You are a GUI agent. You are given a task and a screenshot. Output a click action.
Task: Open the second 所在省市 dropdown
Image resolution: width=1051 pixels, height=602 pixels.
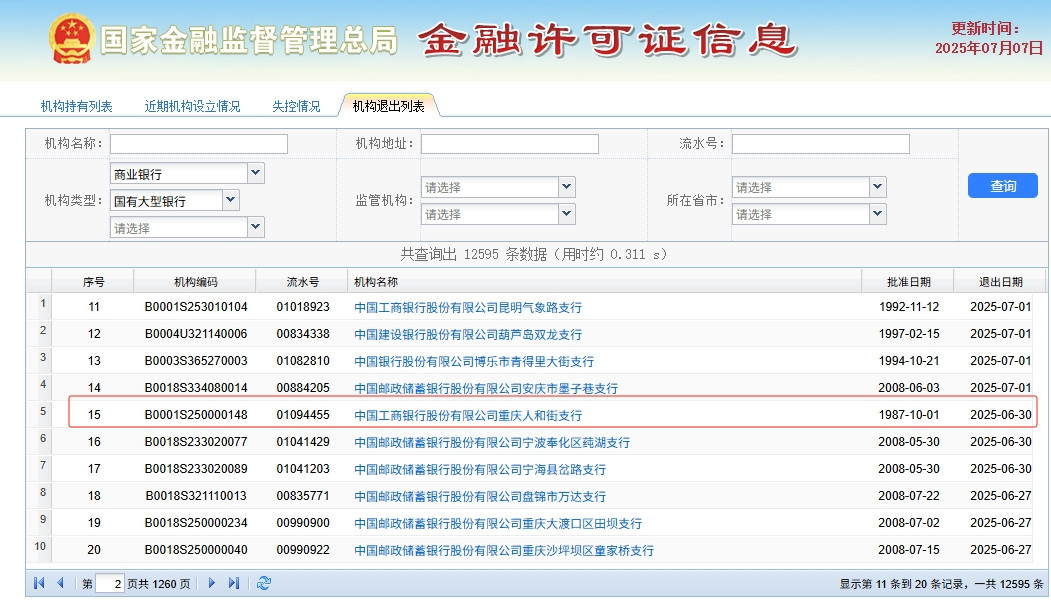click(x=877, y=214)
